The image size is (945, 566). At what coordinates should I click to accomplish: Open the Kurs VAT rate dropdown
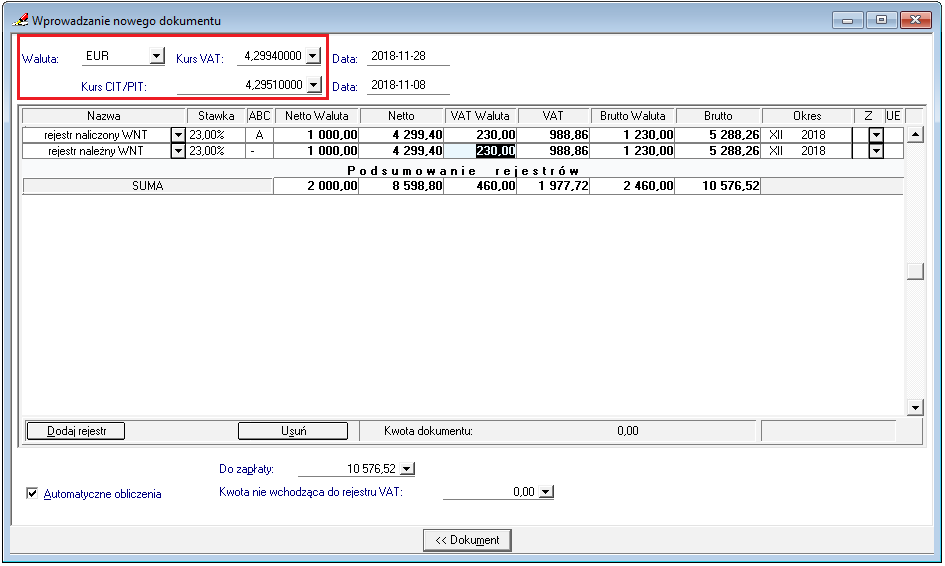(x=313, y=56)
